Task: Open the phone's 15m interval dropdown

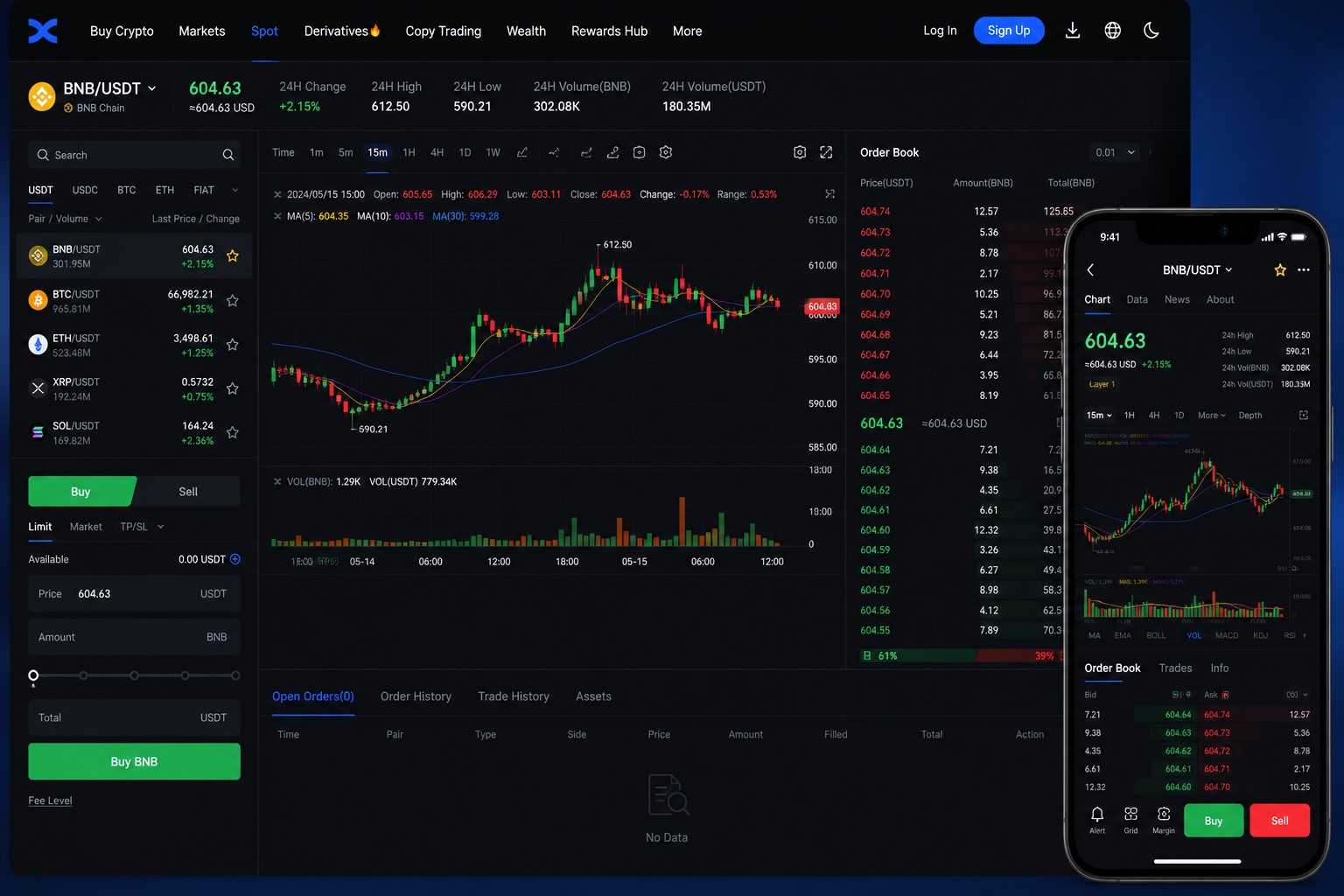Action: click(1099, 416)
